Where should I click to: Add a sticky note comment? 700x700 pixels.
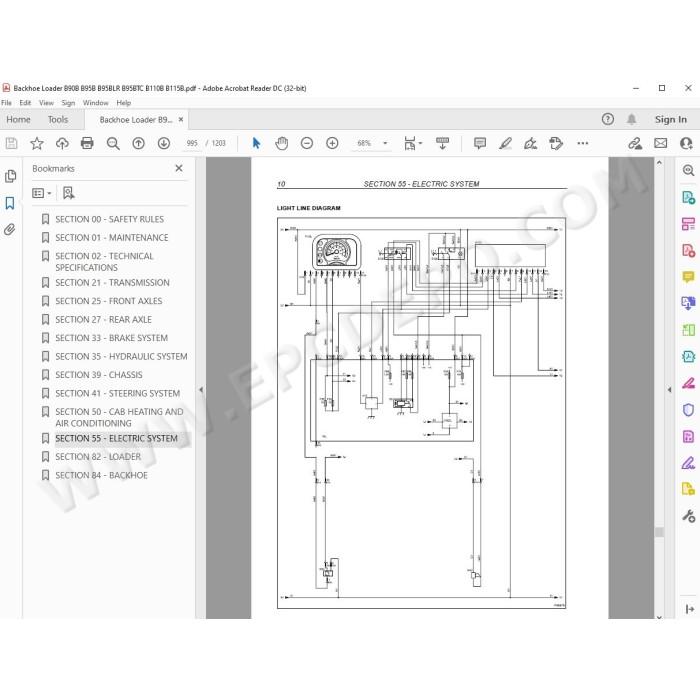(480, 143)
